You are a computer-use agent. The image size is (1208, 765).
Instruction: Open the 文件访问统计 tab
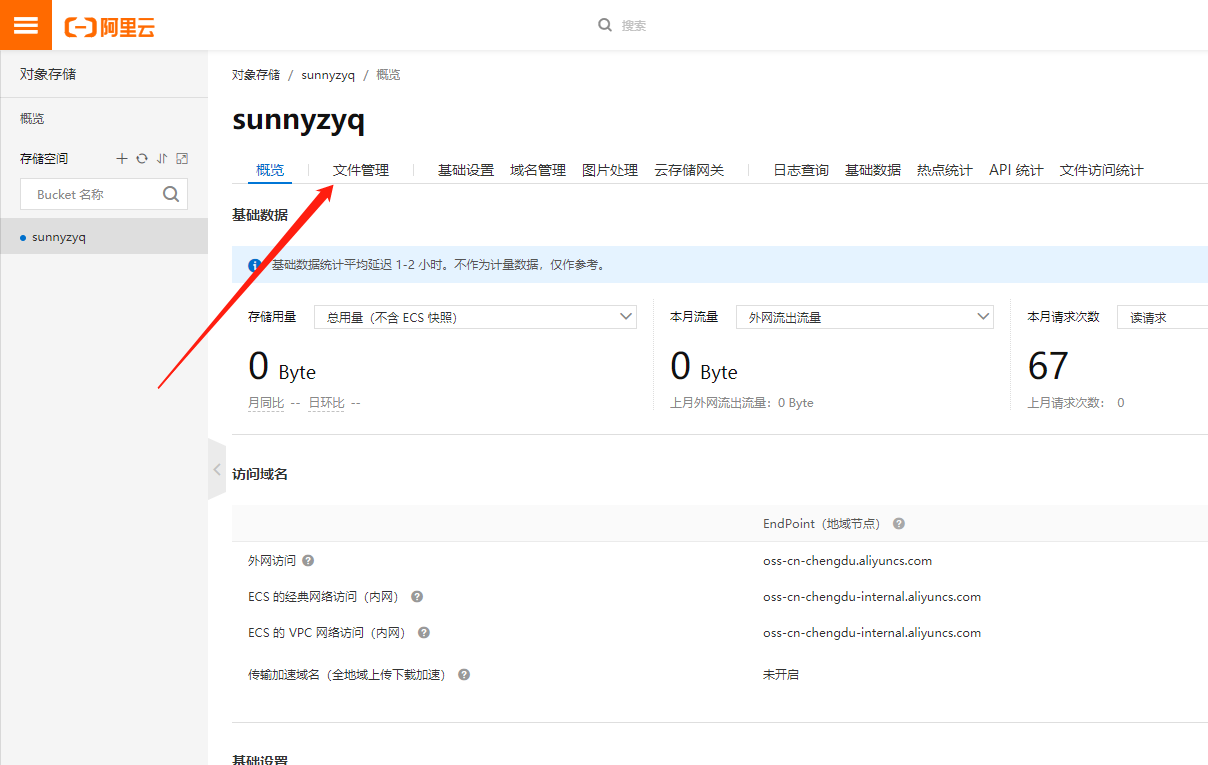[1101, 170]
